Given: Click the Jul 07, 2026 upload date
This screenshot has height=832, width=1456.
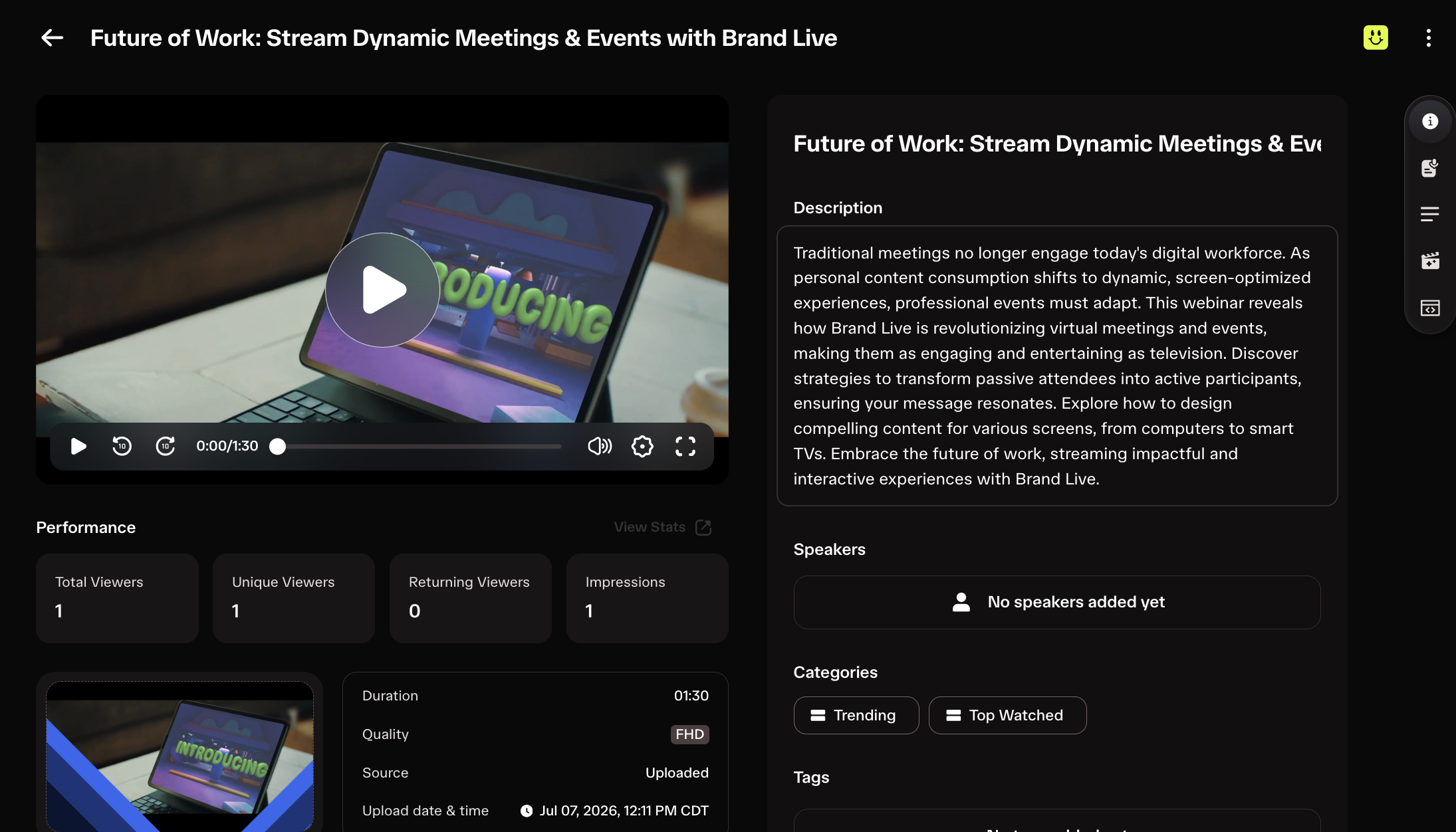Looking at the screenshot, I should pos(624,811).
